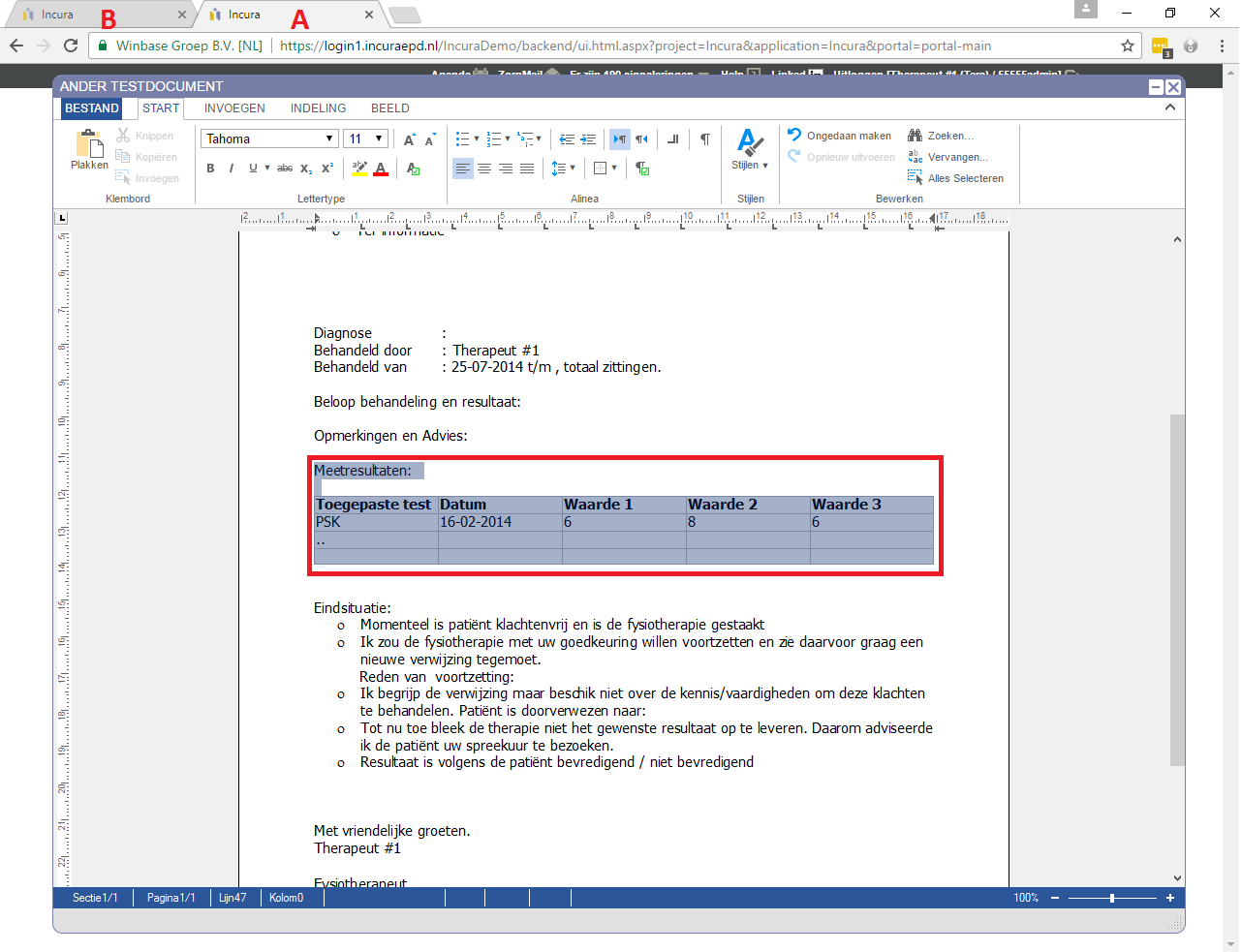The height and width of the screenshot is (952, 1242).
Task: Open underline style dropdown arrow
Action: coord(267,169)
